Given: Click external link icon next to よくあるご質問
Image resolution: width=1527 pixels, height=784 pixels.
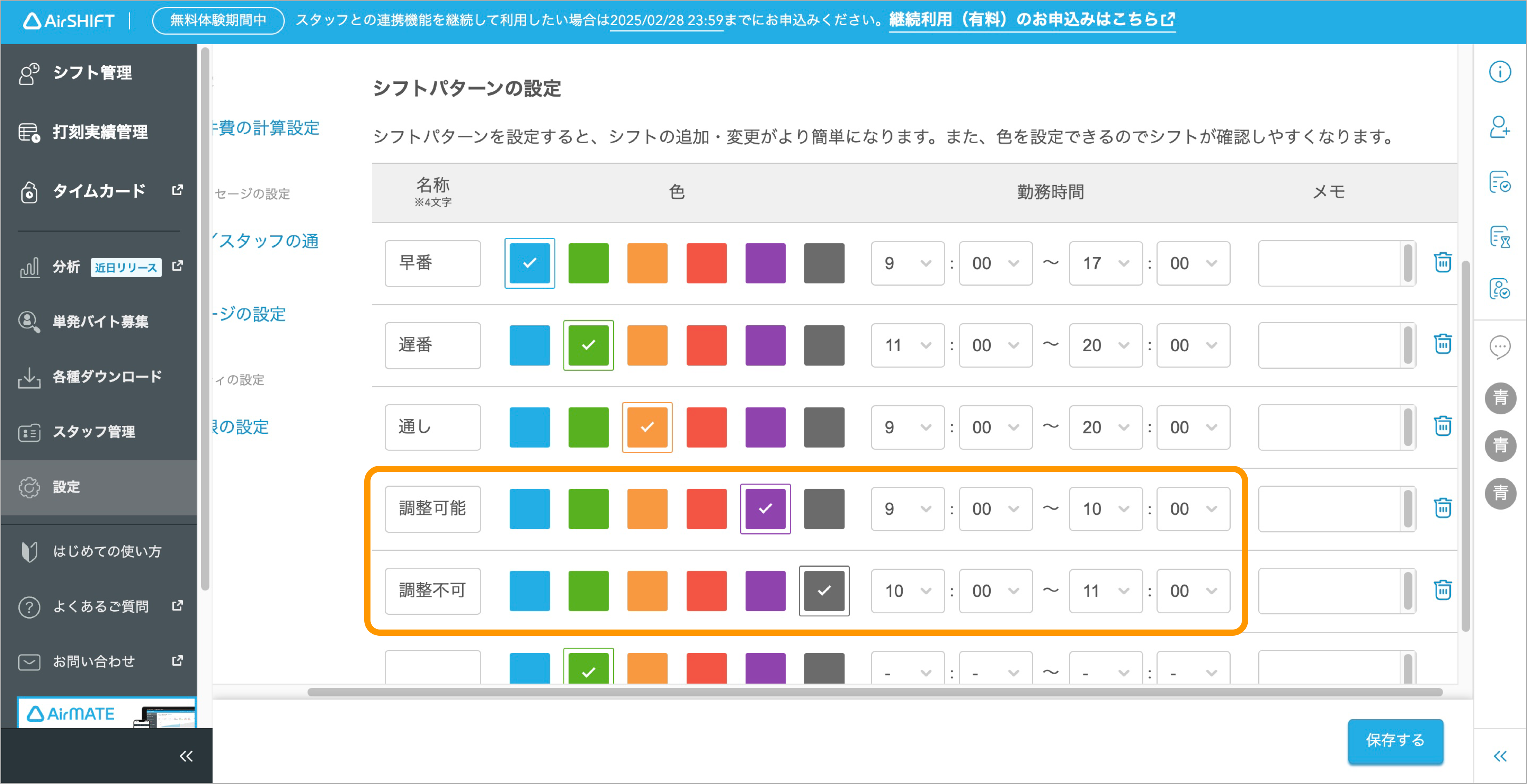Looking at the screenshot, I should tap(177, 606).
